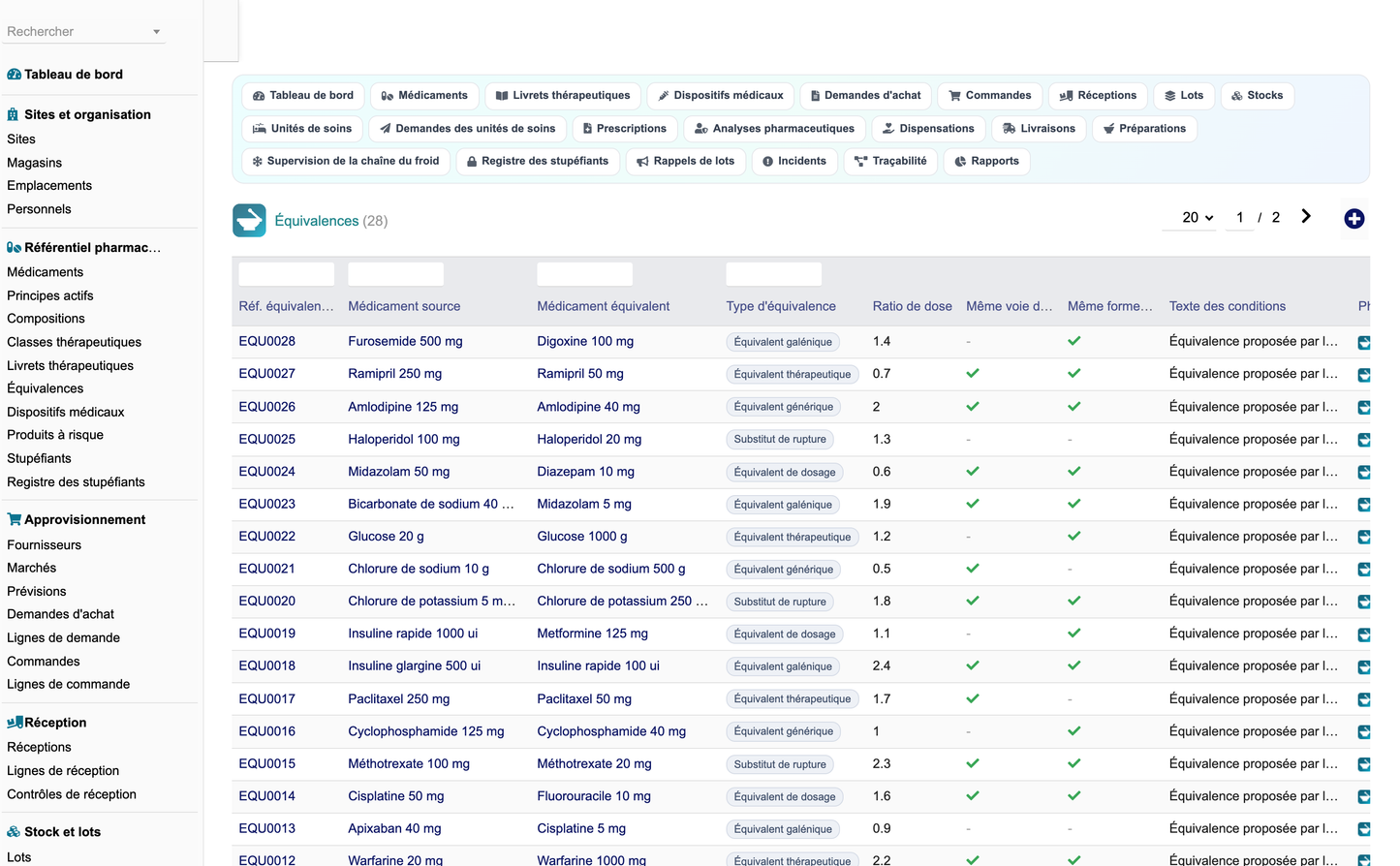This screenshot has height=866, width=1400.
Task: Open row action icon for EQU0024
Action: (x=1364, y=472)
